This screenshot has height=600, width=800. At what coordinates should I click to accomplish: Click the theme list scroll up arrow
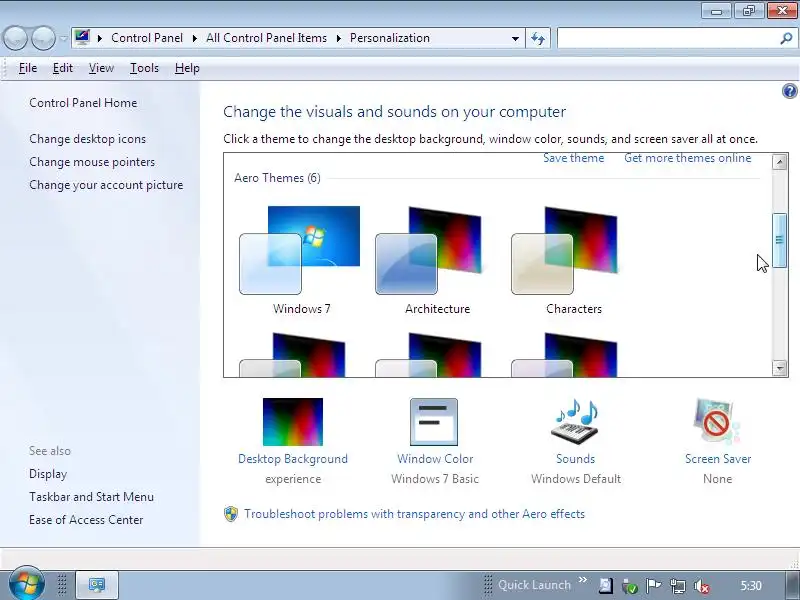pos(779,162)
